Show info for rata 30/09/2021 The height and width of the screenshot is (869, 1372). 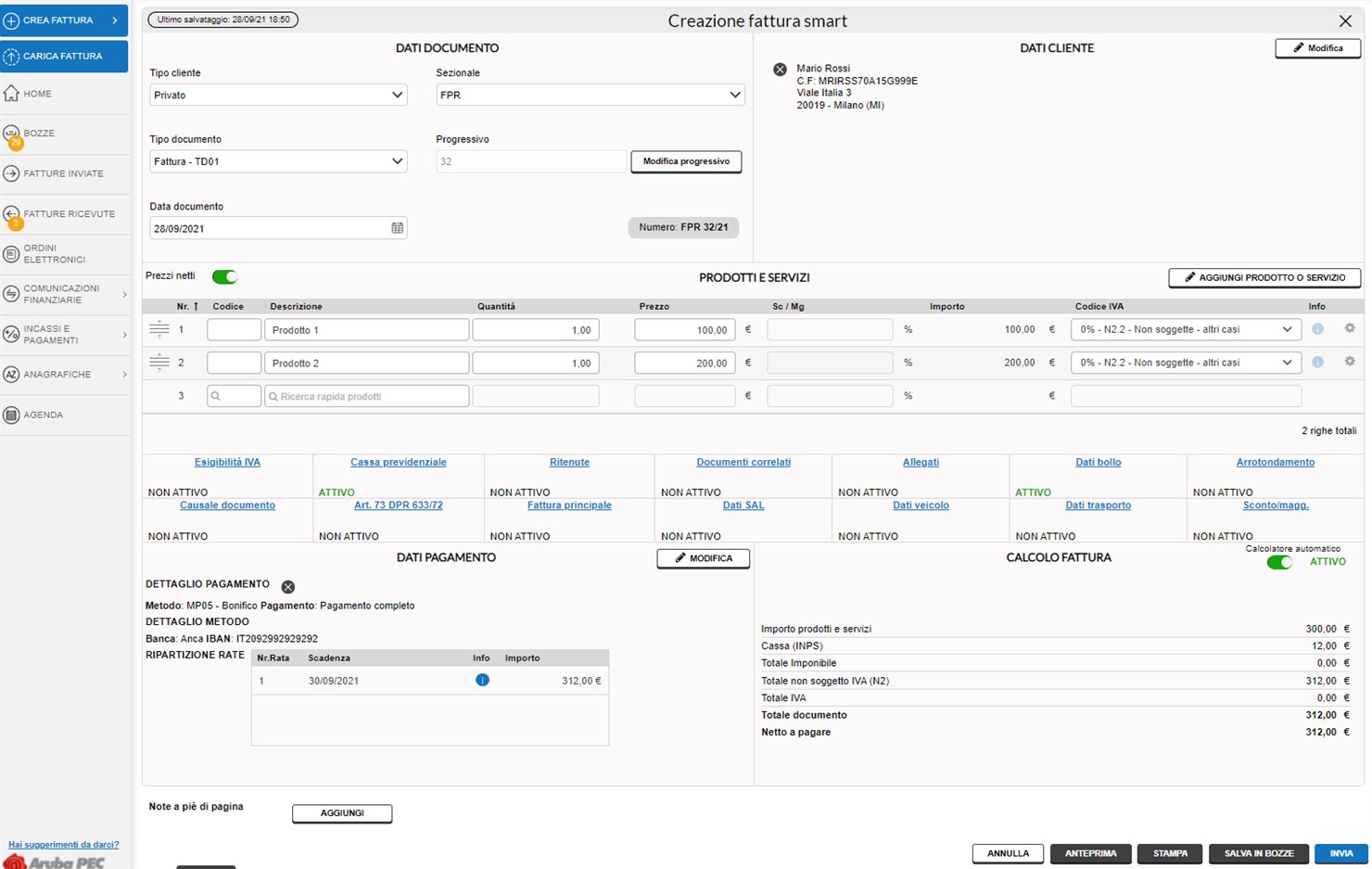(x=482, y=680)
